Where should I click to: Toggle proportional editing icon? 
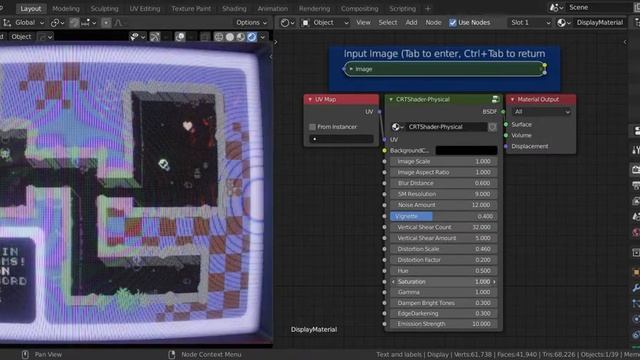point(106,23)
